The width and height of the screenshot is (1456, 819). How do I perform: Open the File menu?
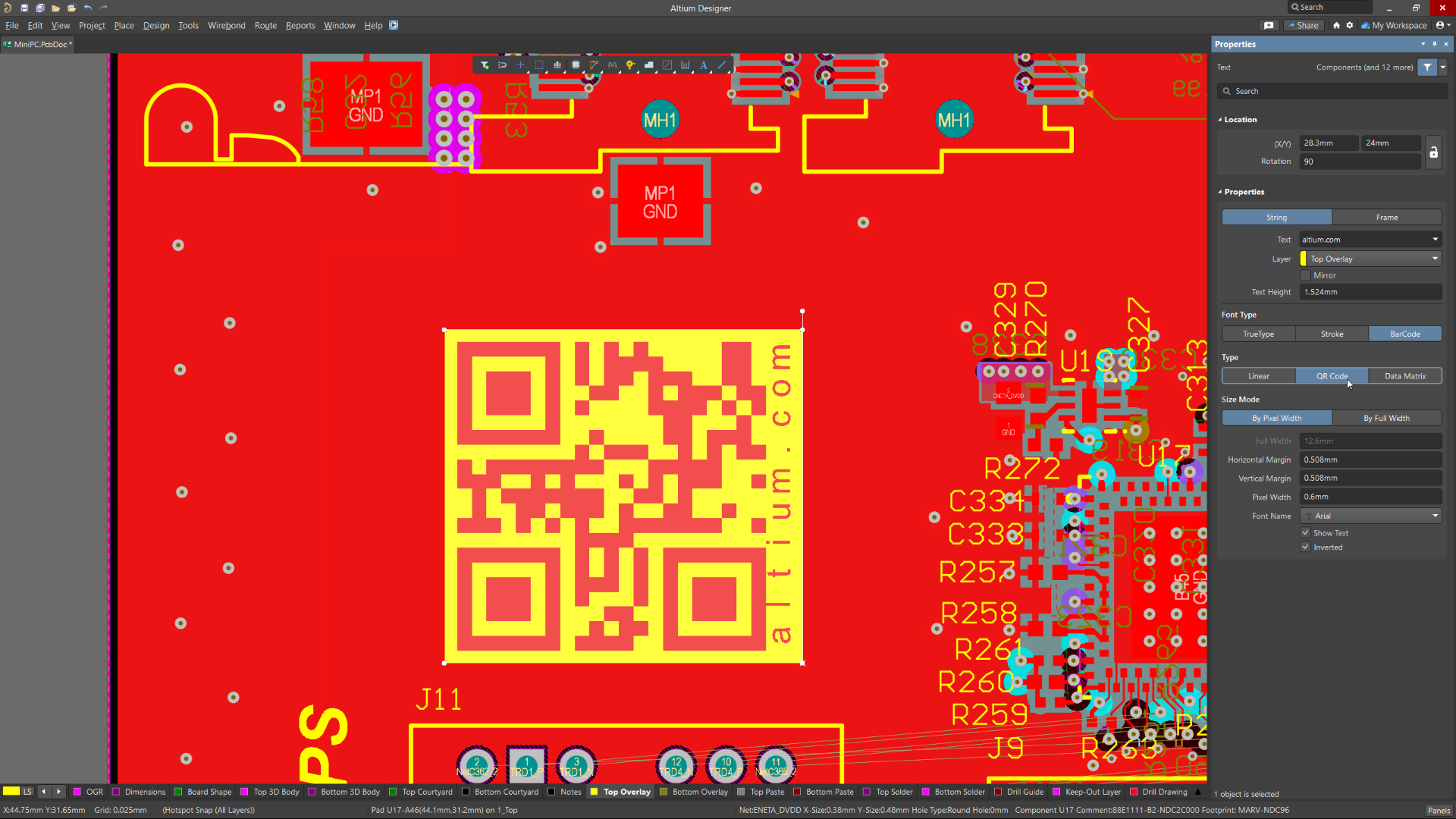point(12,26)
